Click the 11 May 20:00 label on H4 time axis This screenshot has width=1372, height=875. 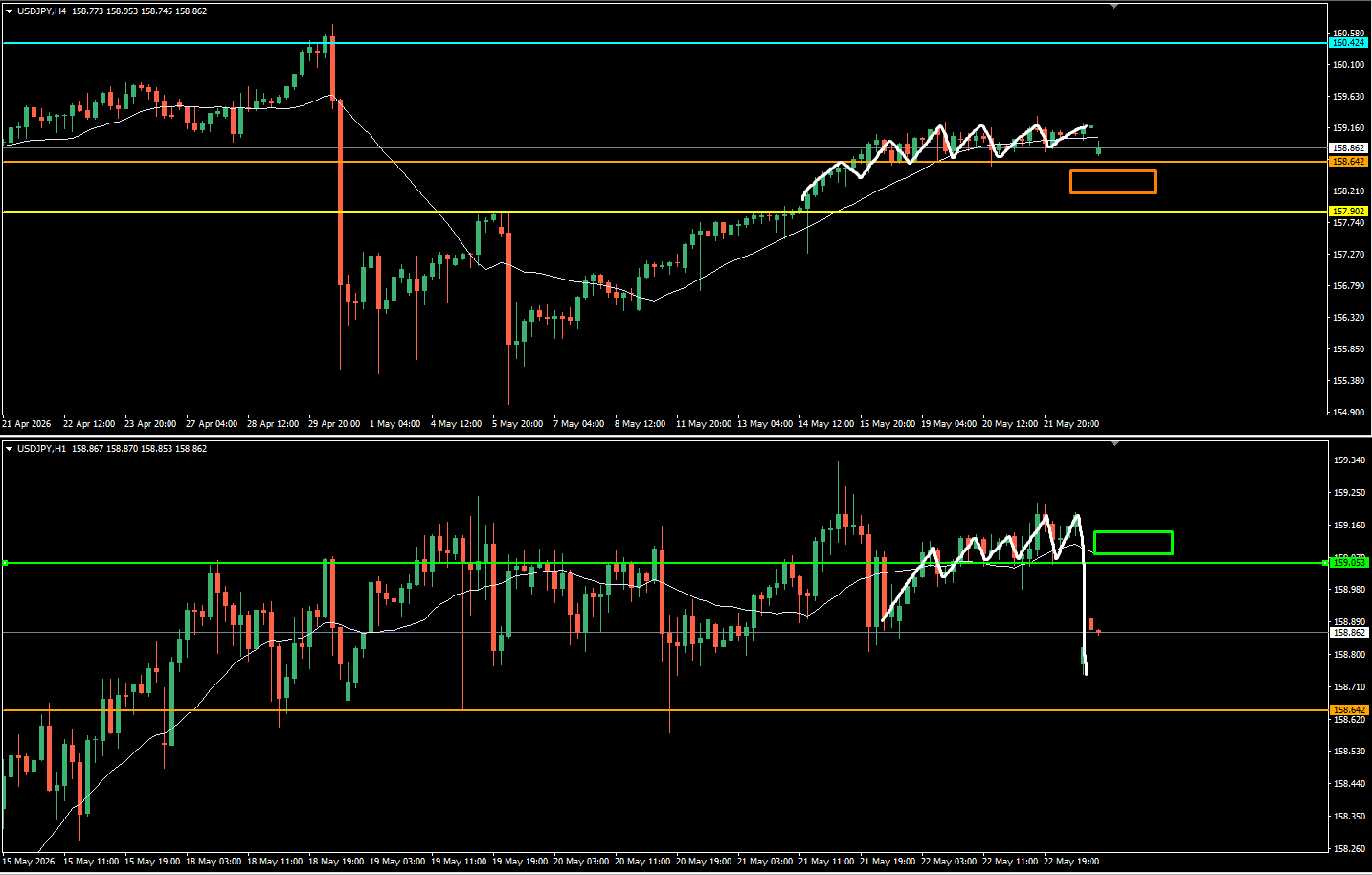click(x=704, y=424)
